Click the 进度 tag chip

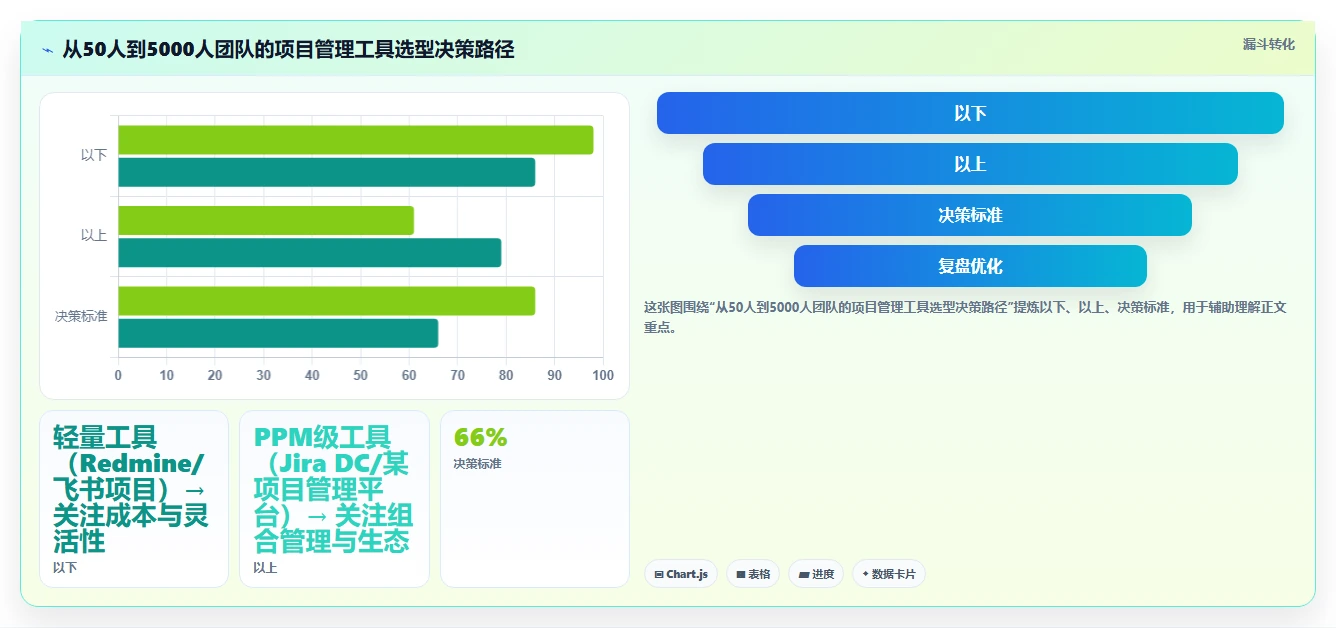816,574
